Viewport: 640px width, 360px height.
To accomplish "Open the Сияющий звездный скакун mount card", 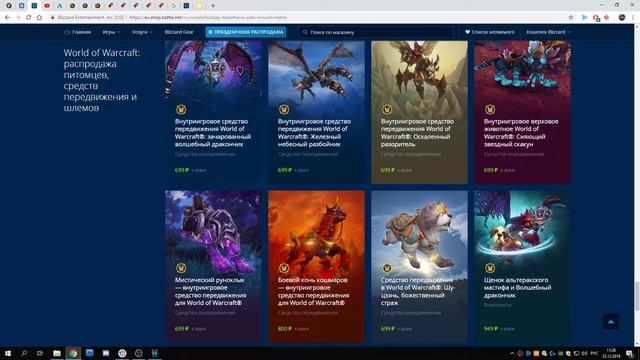I will 522,111.
